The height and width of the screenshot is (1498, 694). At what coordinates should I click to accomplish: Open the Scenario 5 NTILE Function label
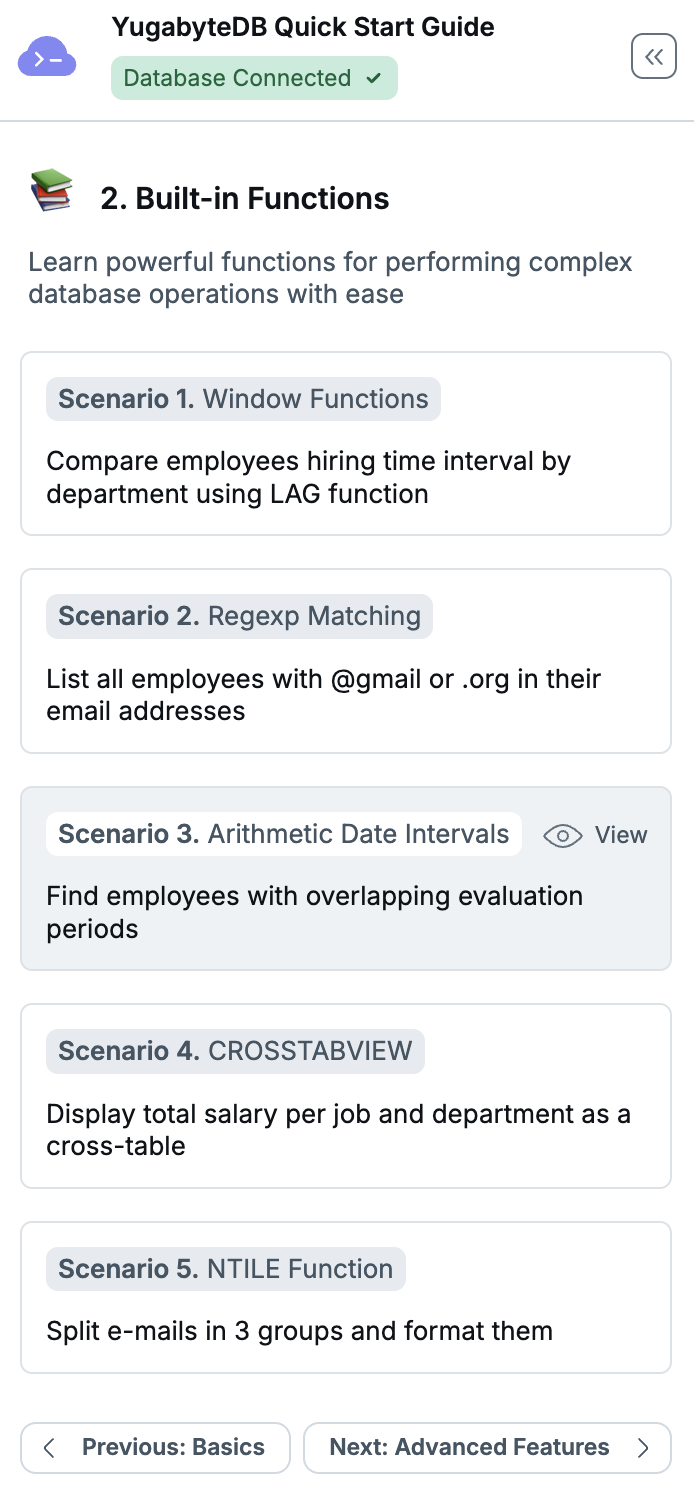pyautogui.click(x=226, y=1269)
